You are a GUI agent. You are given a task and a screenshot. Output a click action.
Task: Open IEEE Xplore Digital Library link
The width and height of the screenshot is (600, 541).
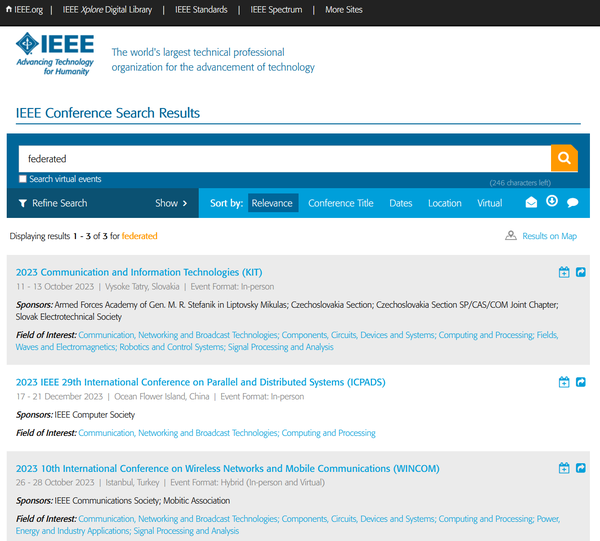[107, 10]
